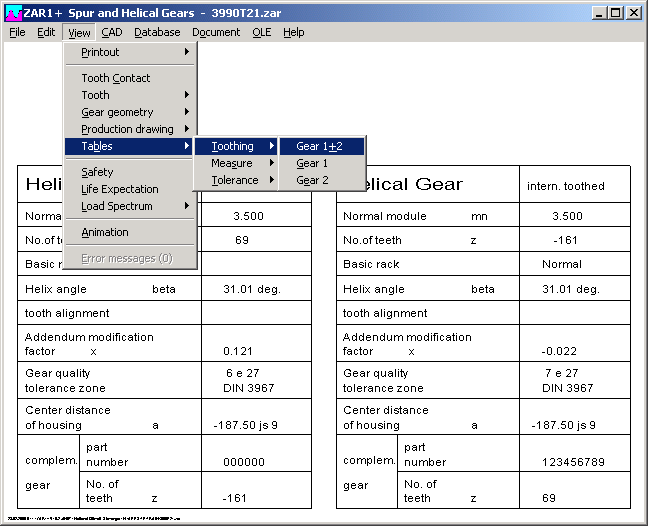The image size is (648, 526).
Task: Select Tooth Contact from View menu
Action: tap(116, 78)
